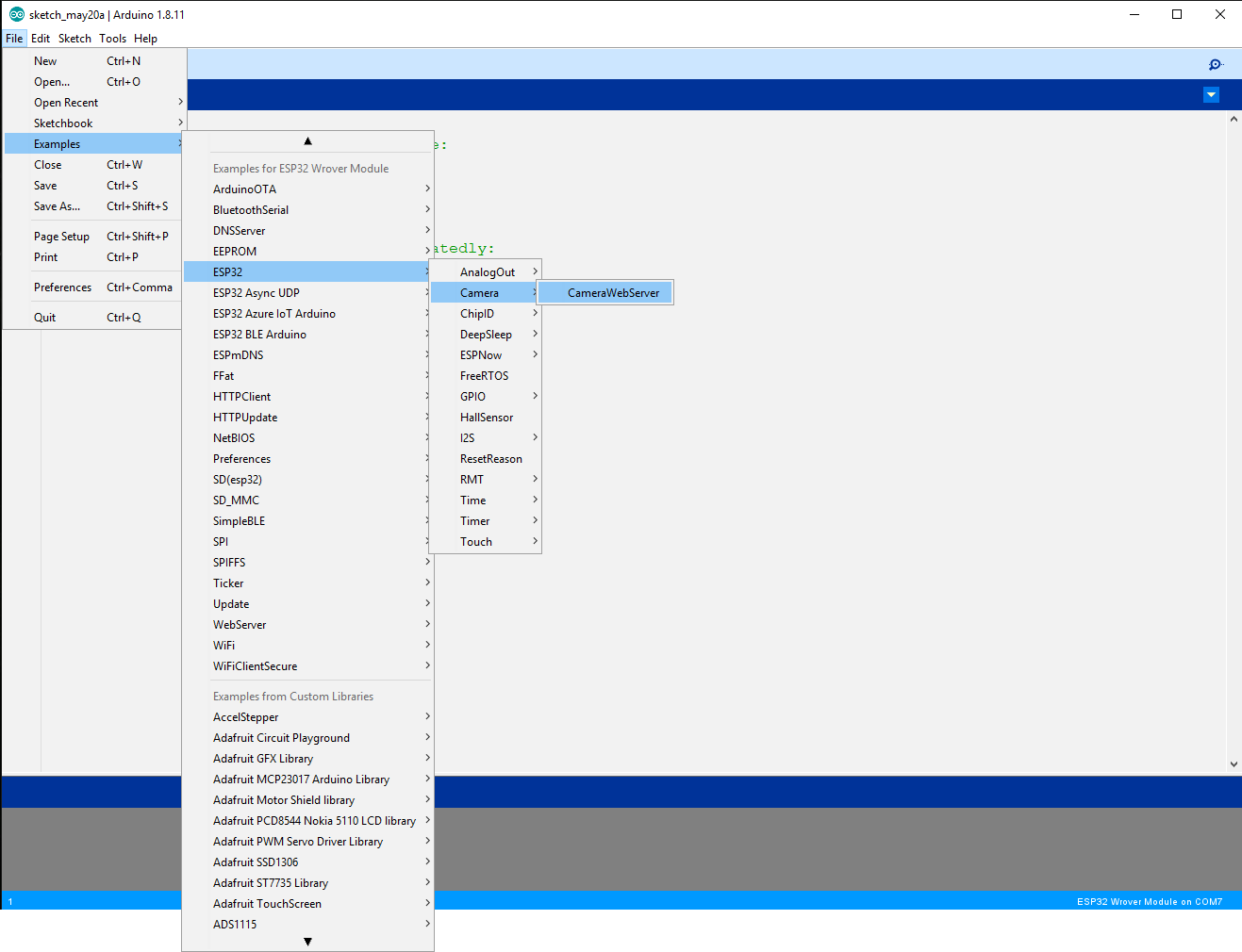1242x952 pixels.
Task: Choose Save from the File menu
Action: tap(94, 186)
